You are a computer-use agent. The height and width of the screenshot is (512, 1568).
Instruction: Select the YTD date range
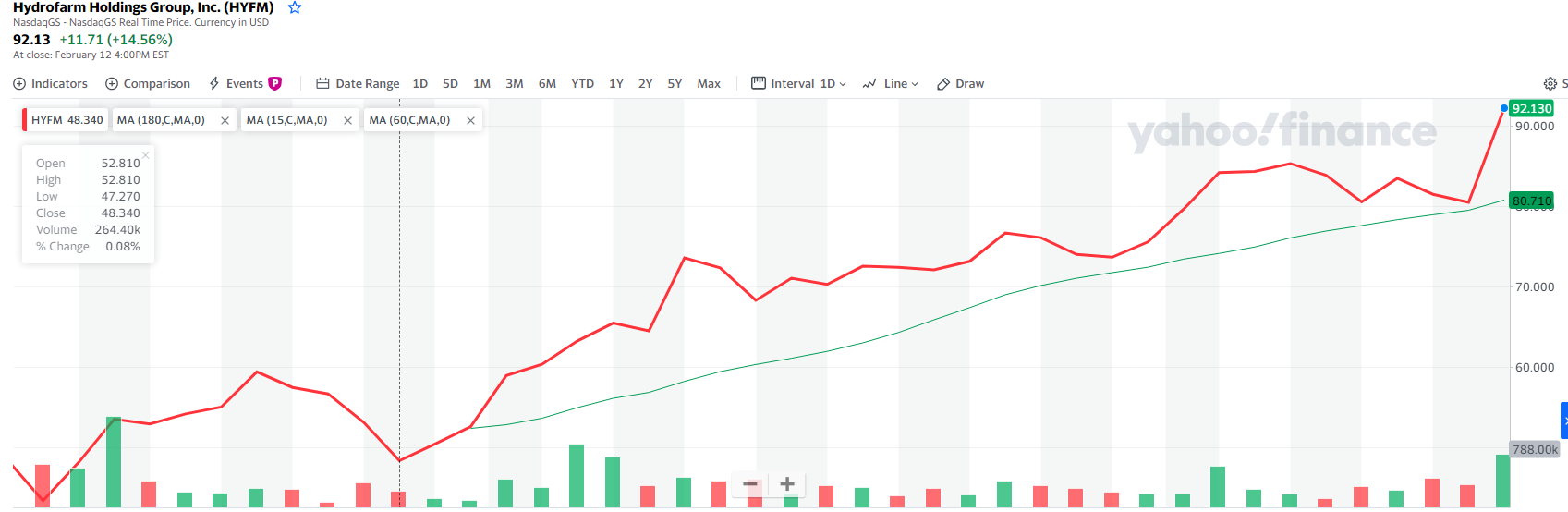click(x=582, y=83)
